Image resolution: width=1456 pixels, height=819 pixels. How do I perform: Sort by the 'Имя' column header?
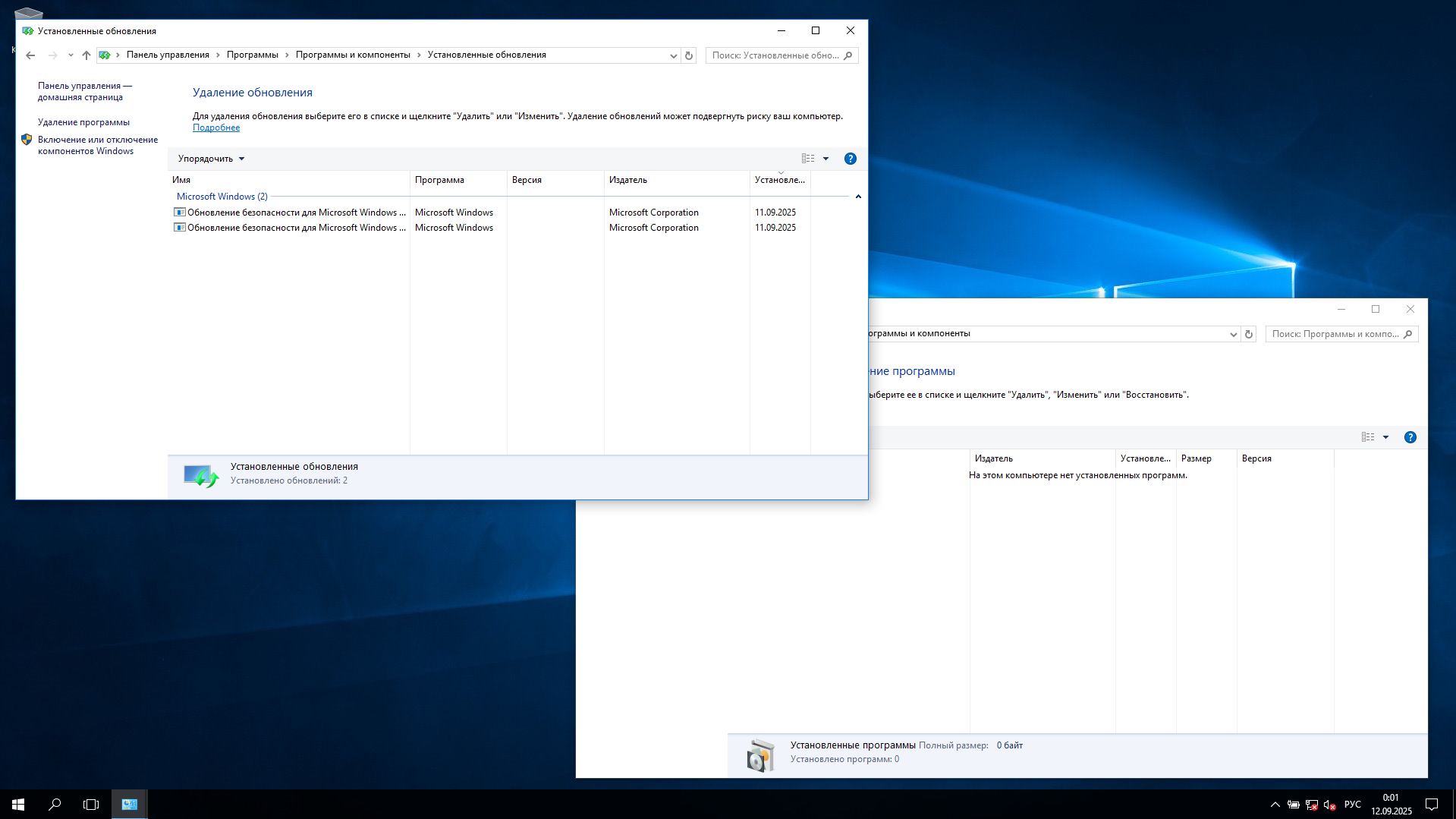[288, 180]
